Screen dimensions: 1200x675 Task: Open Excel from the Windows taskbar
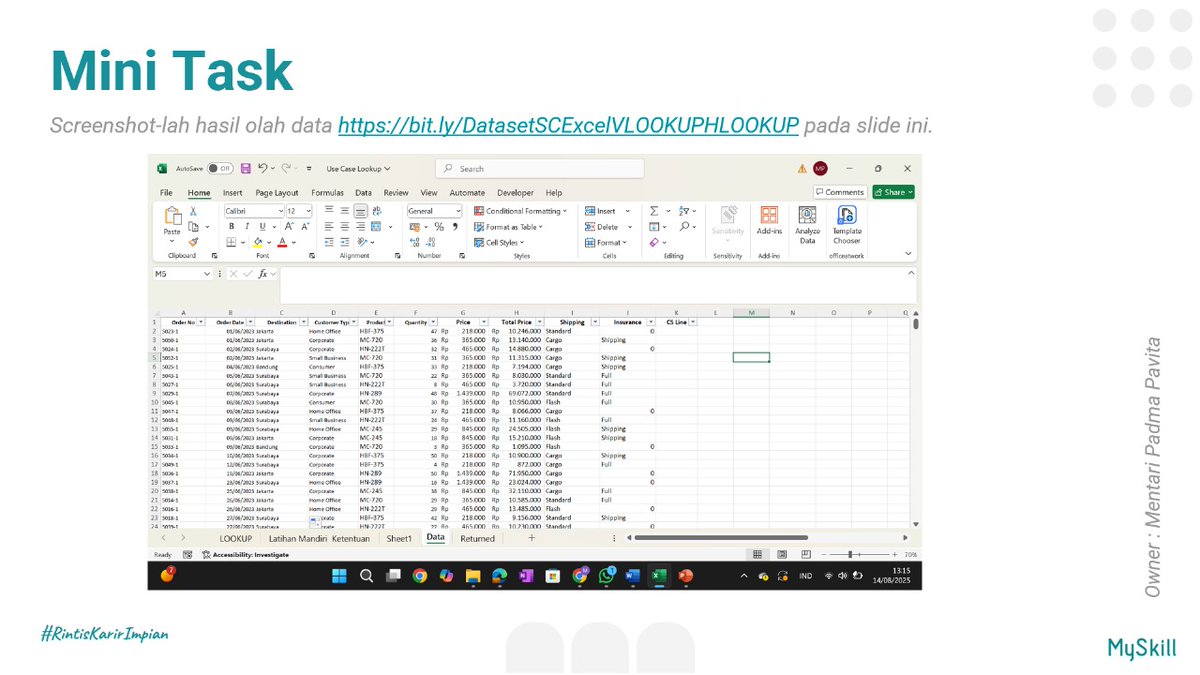pos(659,575)
